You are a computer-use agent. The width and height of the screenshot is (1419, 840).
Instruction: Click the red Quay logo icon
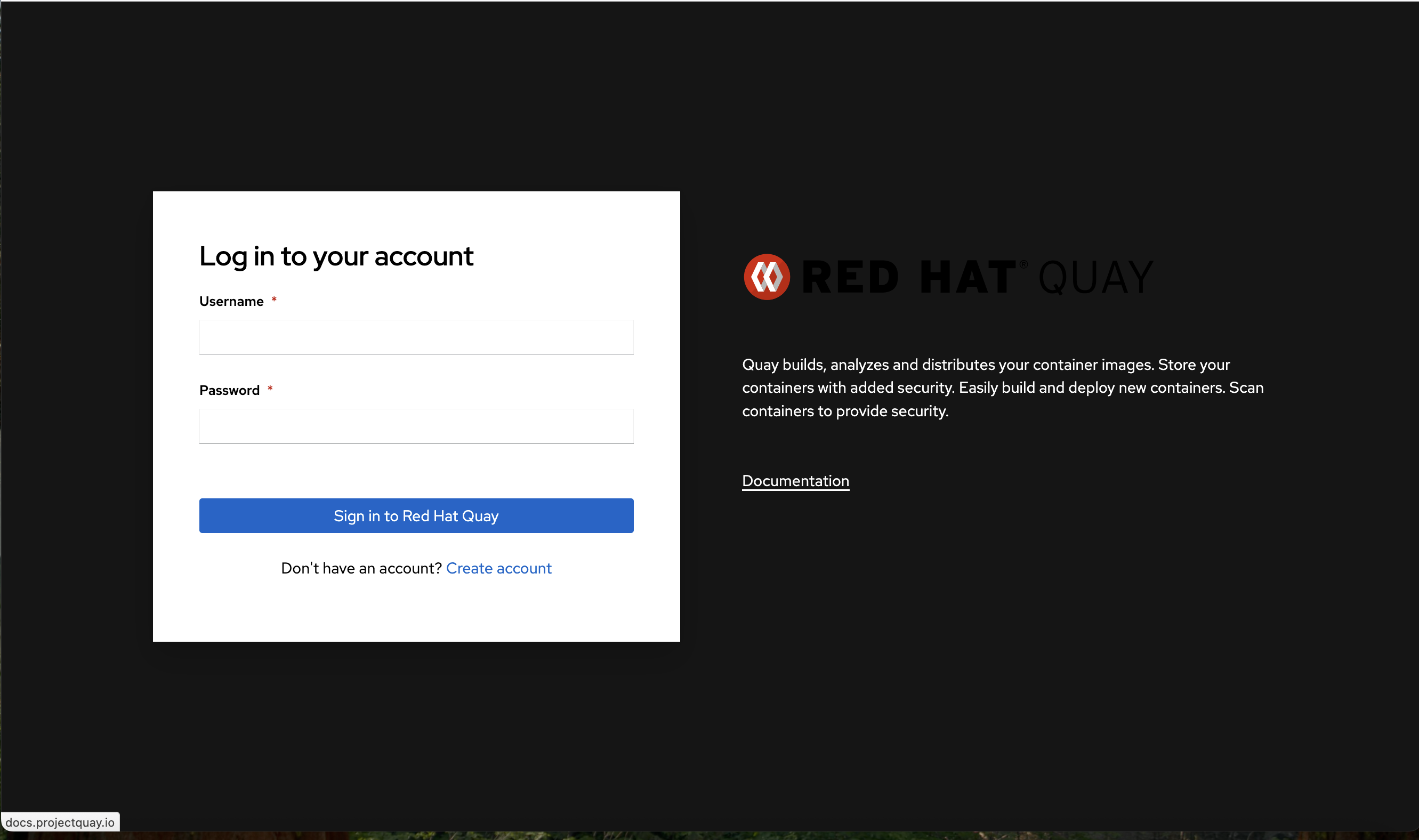point(767,277)
